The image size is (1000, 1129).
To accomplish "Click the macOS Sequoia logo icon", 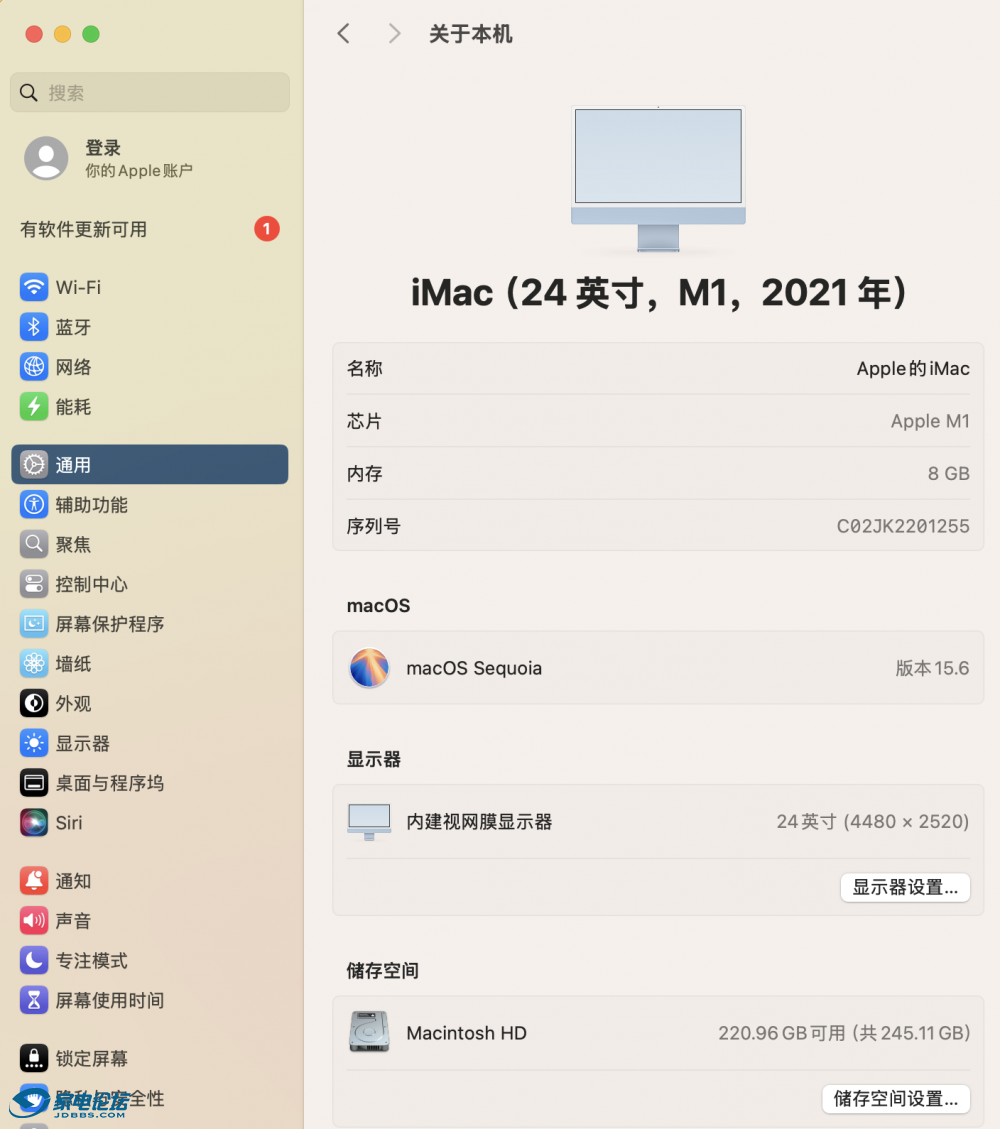I will (369, 667).
